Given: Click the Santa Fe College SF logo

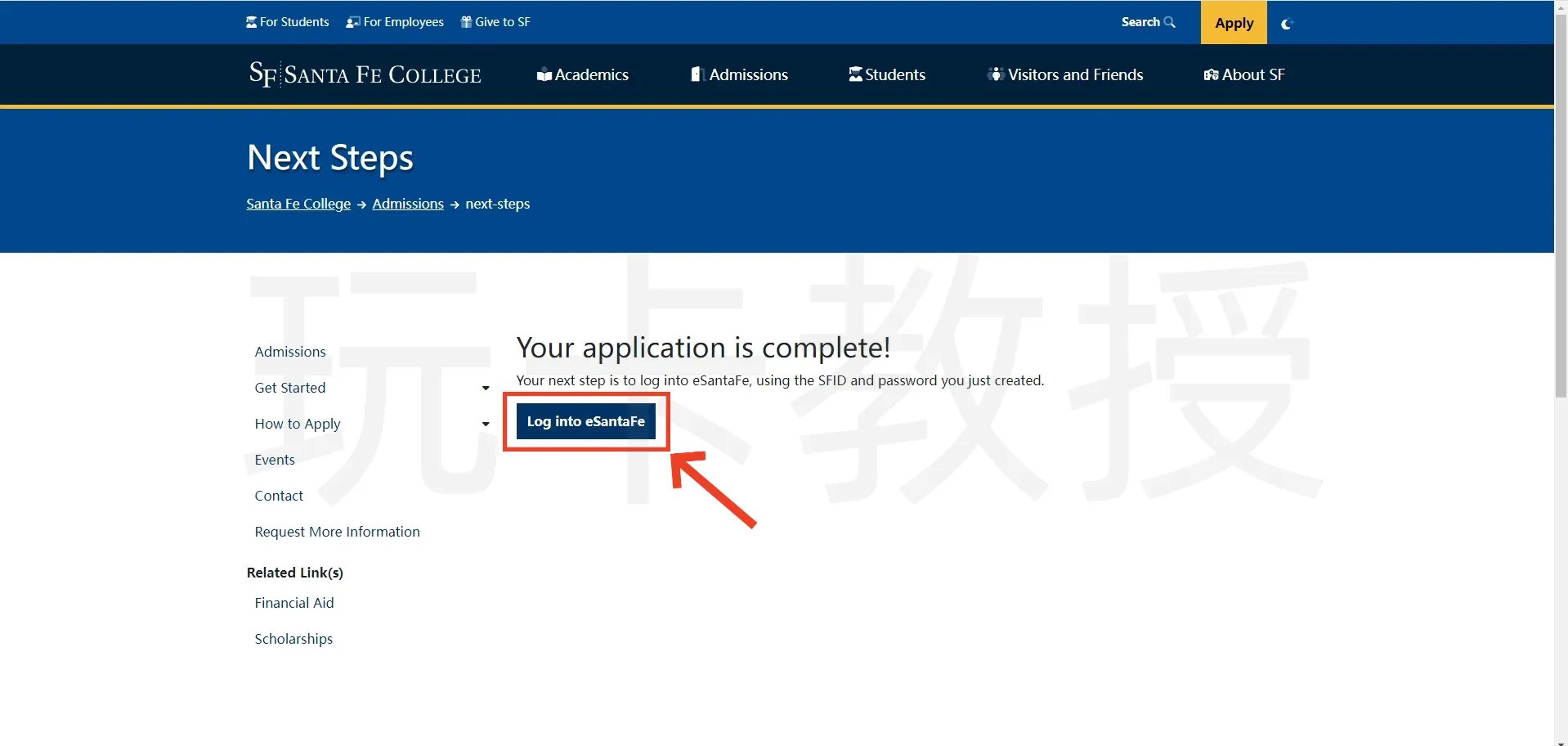Looking at the screenshot, I should (365, 74).
